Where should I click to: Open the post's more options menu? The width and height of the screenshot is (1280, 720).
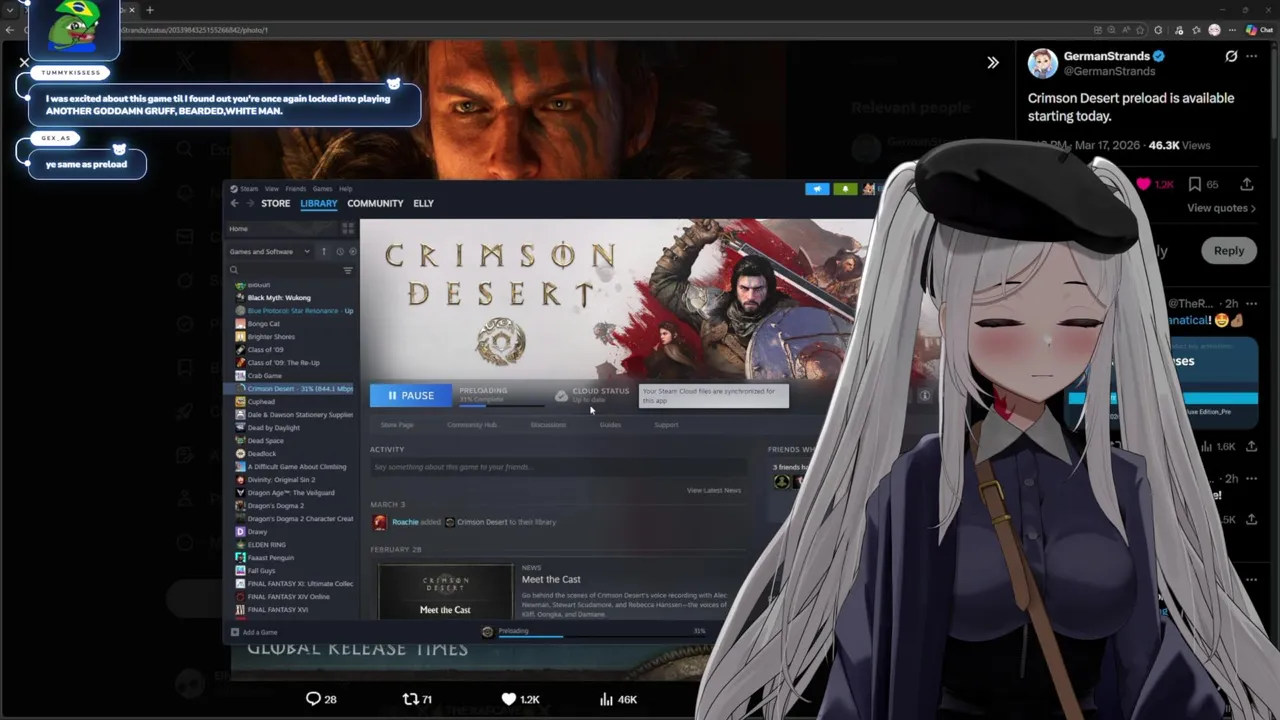pyautogui.click(x=1251, y=56)
